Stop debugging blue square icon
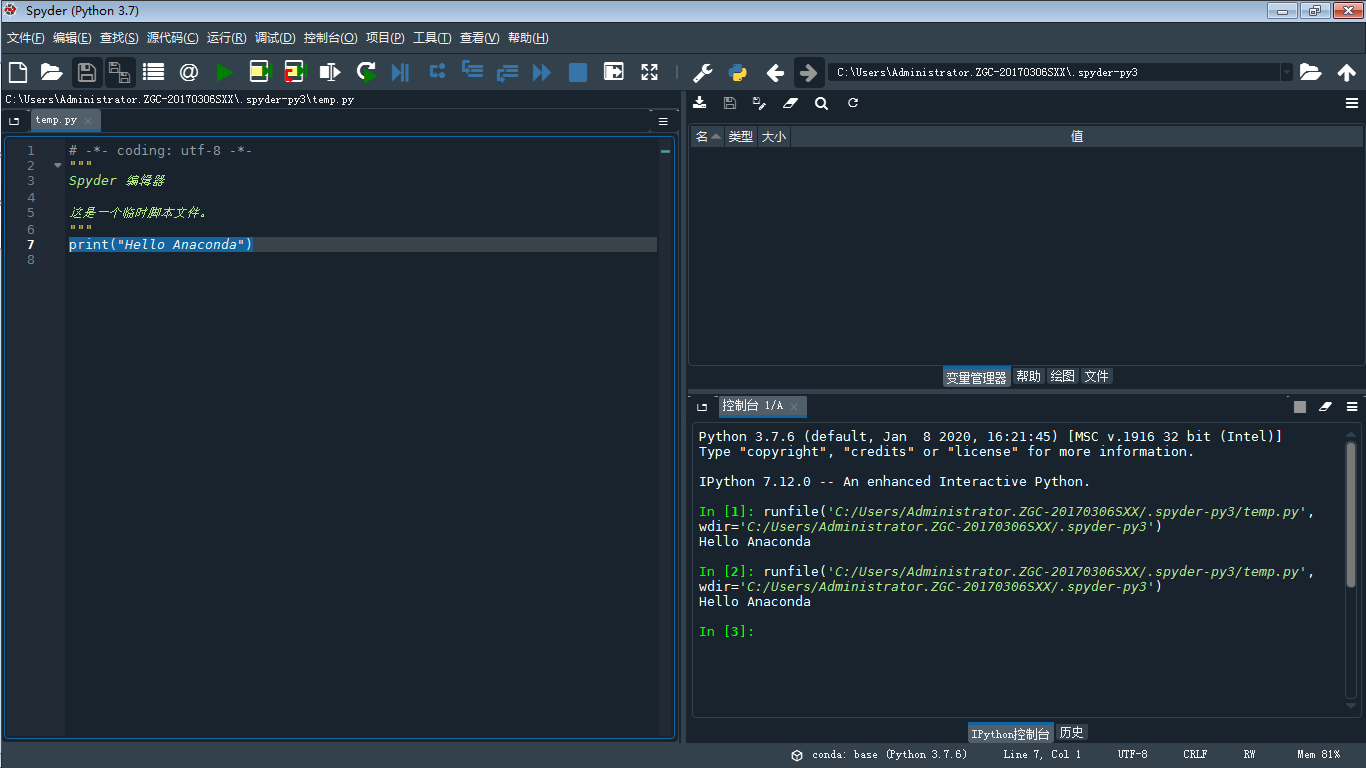1366x768 pixels. click(578, 72)
